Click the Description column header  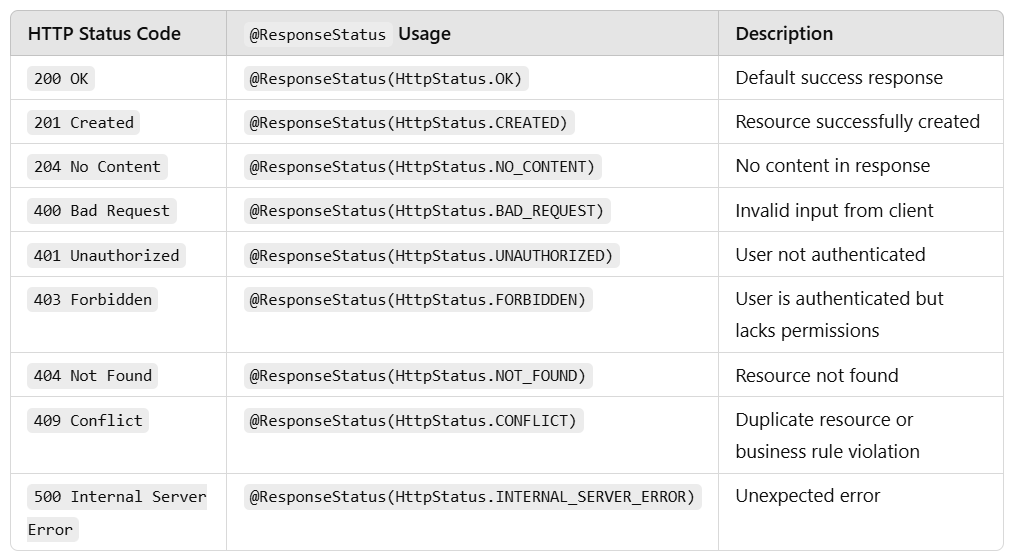[x=784, y=34]
